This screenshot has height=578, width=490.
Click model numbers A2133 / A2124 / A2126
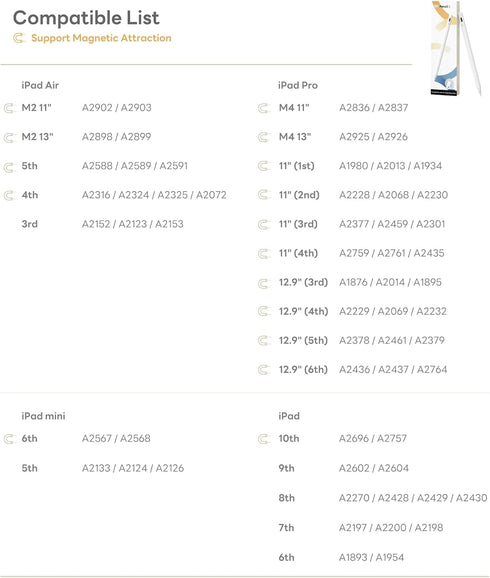[x=133, y=468]
